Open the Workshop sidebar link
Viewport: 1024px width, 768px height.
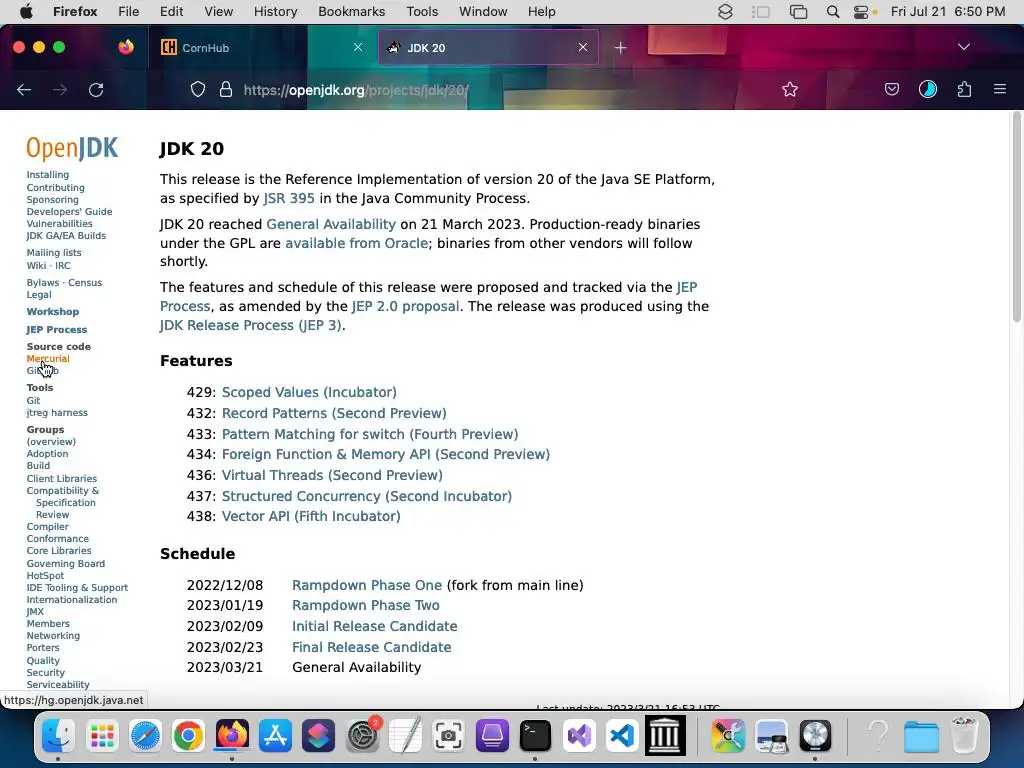point(53,312)
